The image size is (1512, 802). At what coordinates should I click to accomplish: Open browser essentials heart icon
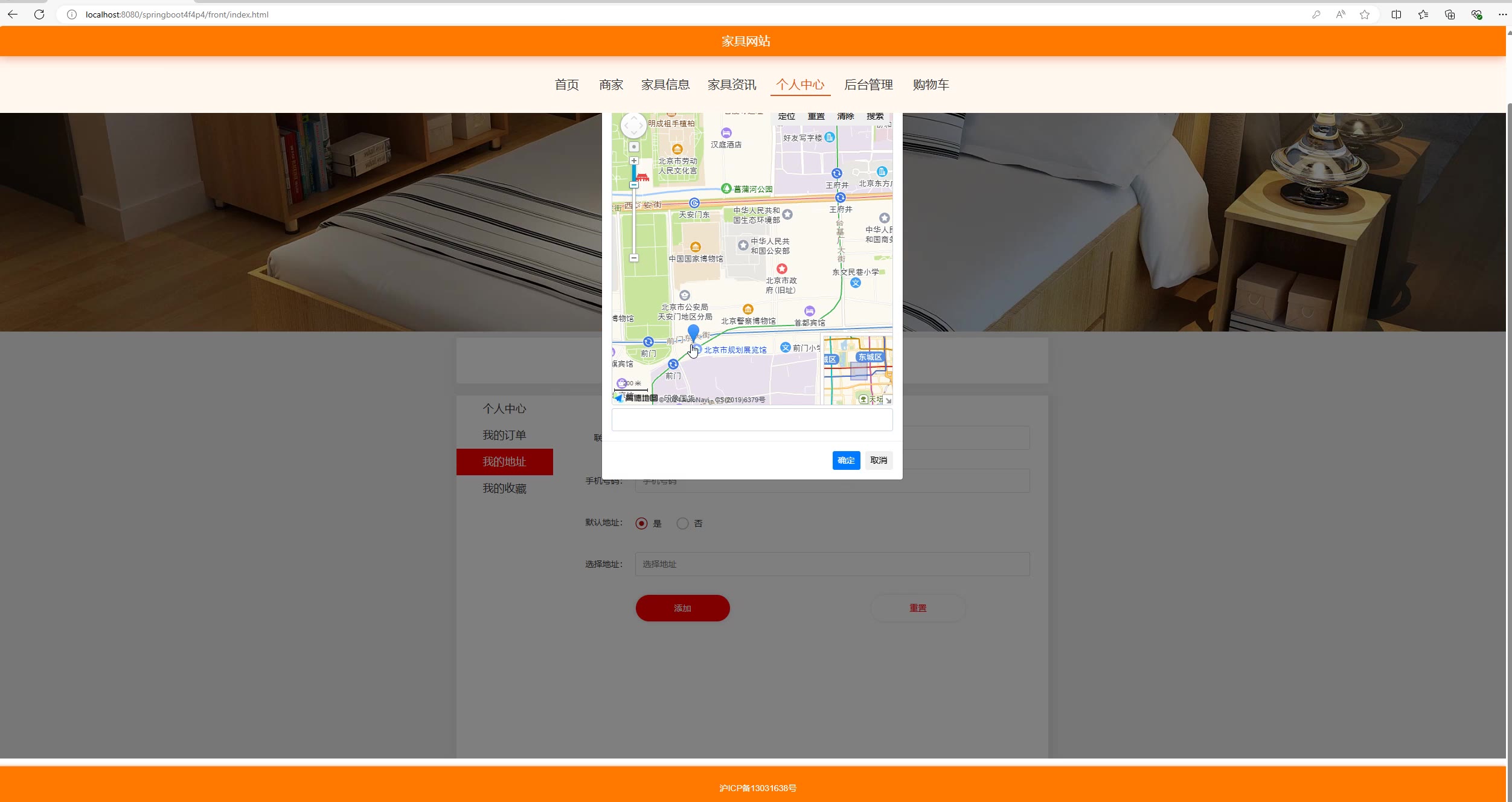point(1476,14)
